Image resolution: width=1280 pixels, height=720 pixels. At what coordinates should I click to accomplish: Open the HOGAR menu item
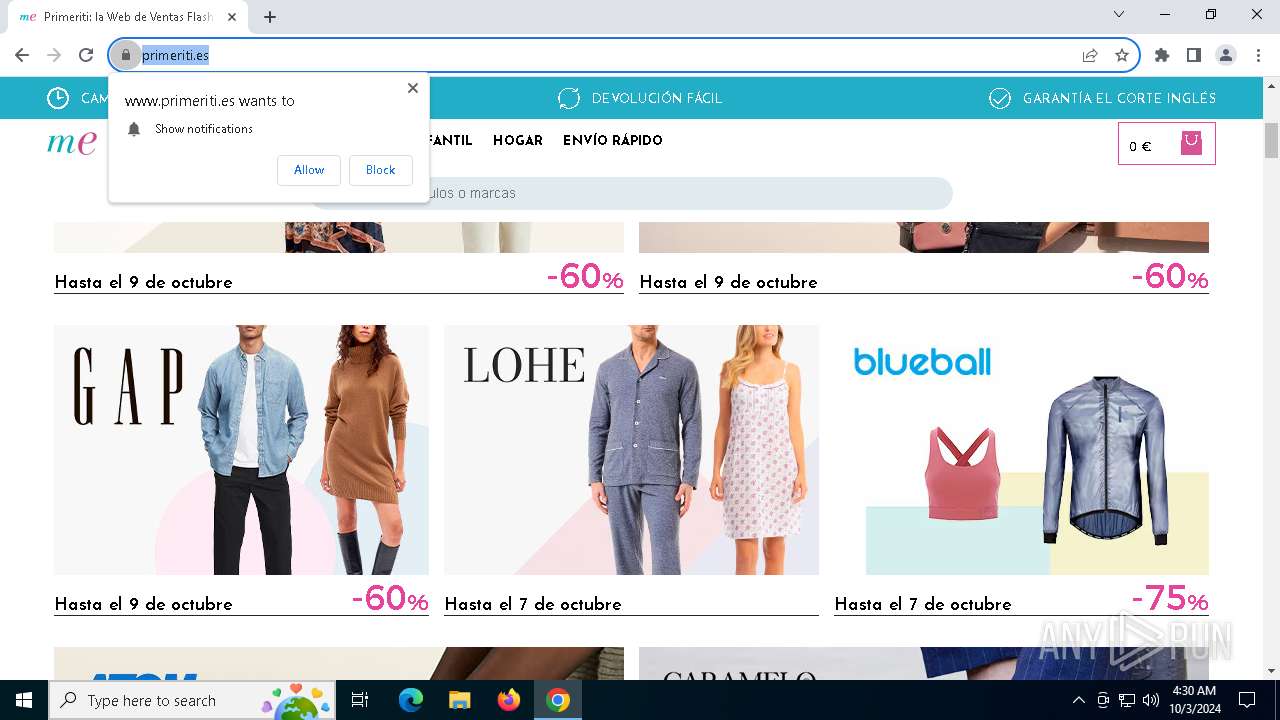click(518, 141)
